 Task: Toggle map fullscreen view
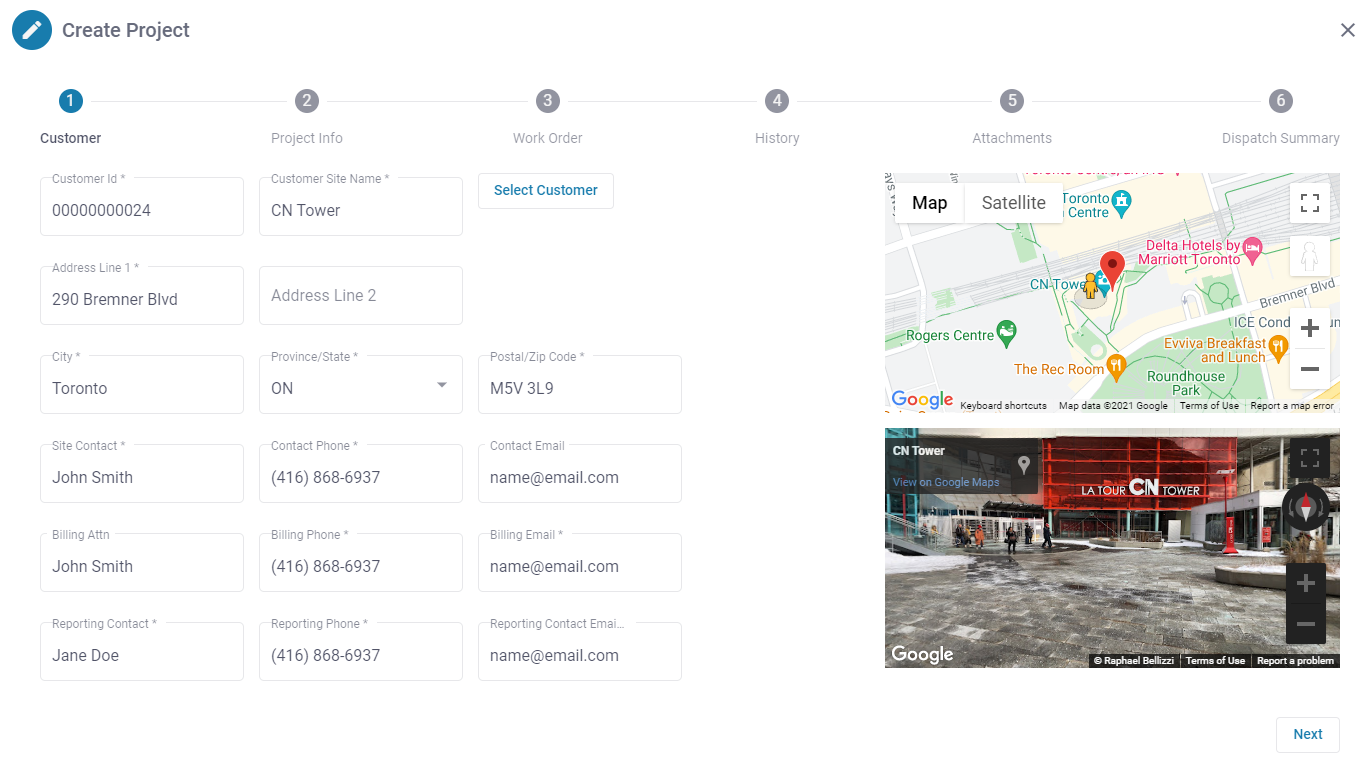[x=1310, y=203]
